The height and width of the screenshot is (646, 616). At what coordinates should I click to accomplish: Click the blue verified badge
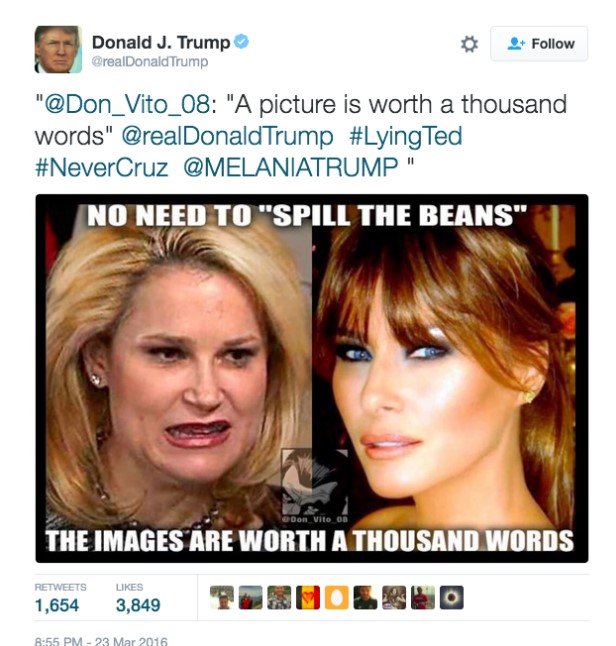point(241,42)
